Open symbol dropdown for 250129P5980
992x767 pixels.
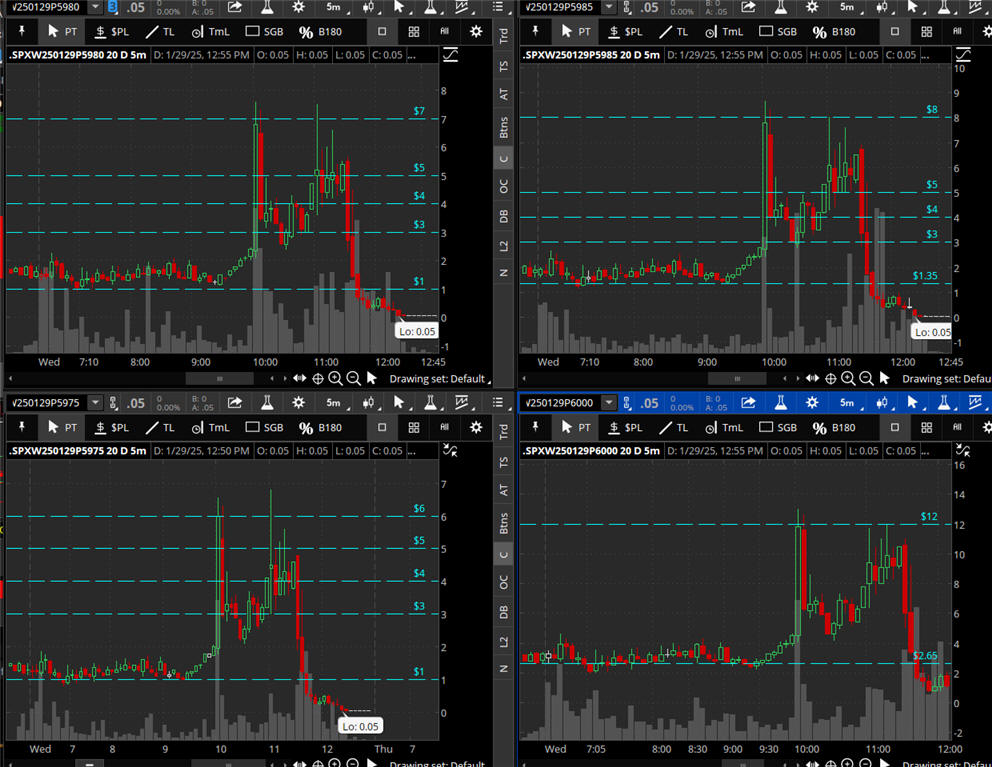(95, 7)
